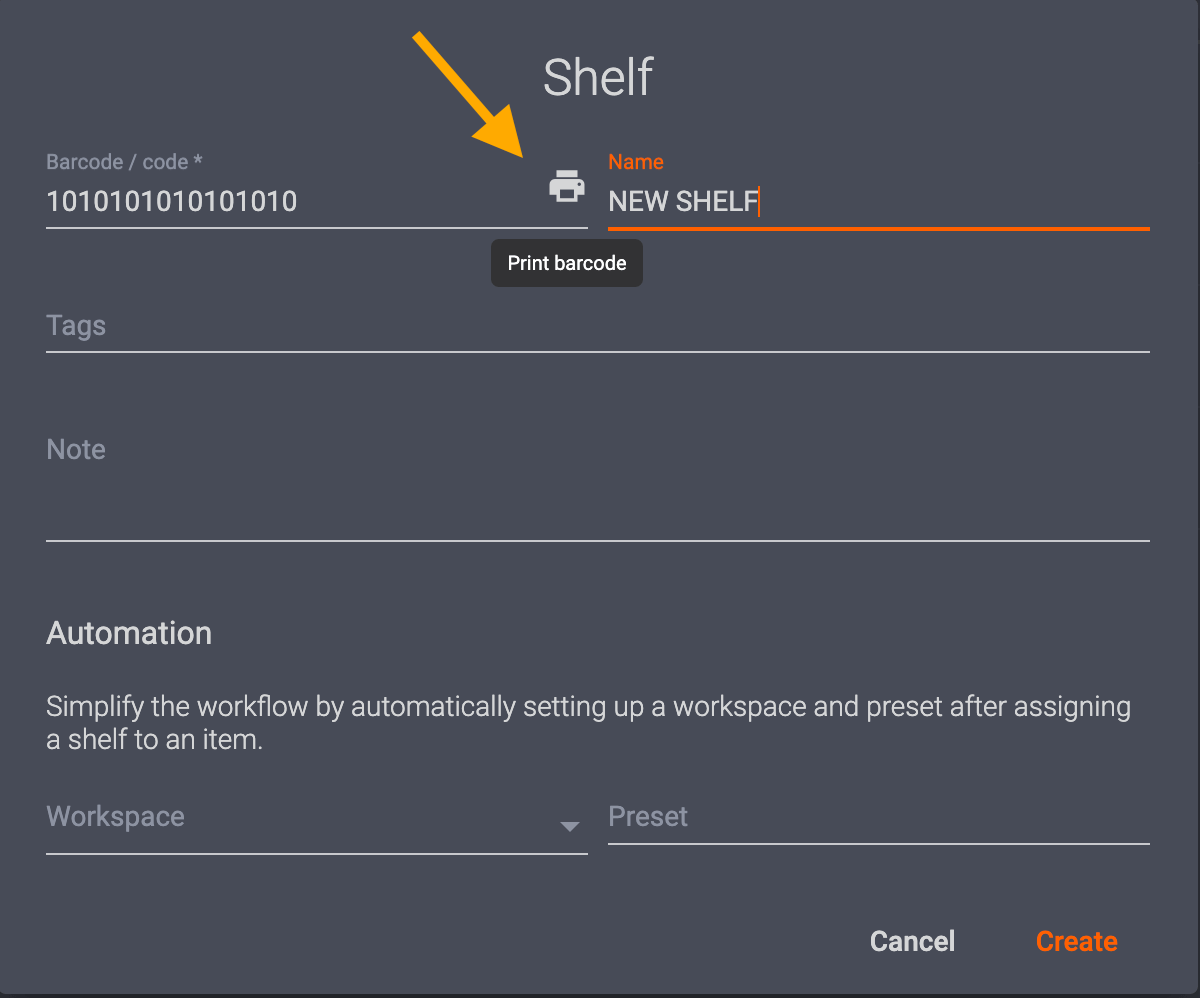The width and height of the screenshot is (1200, 998).
Task: Open the Print barcode function beside the barcode field
Action: [x=567, y=185]
